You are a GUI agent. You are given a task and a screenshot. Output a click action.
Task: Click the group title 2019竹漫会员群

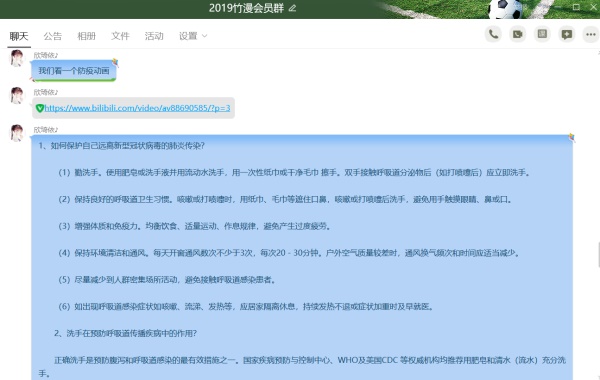246,8
